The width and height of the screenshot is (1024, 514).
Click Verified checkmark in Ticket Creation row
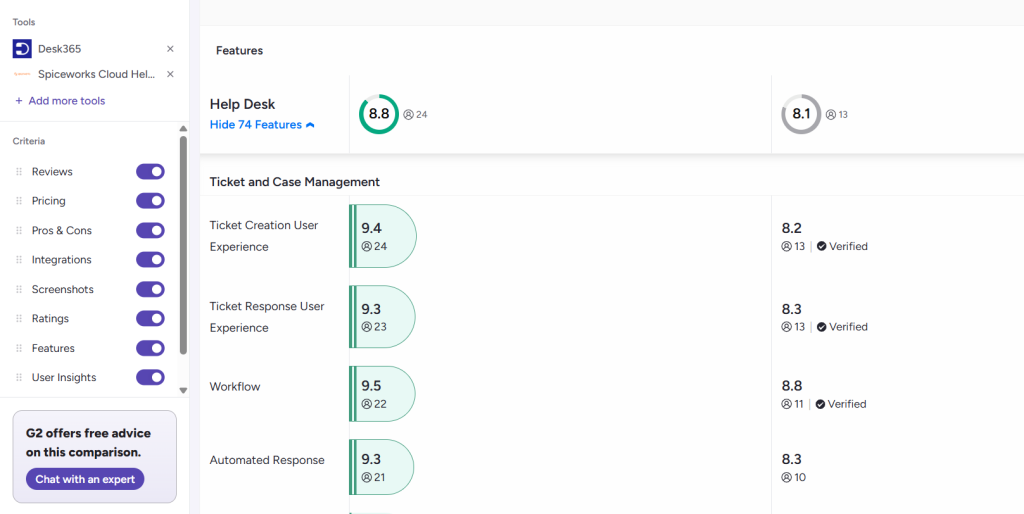click(x=822, y=246)
